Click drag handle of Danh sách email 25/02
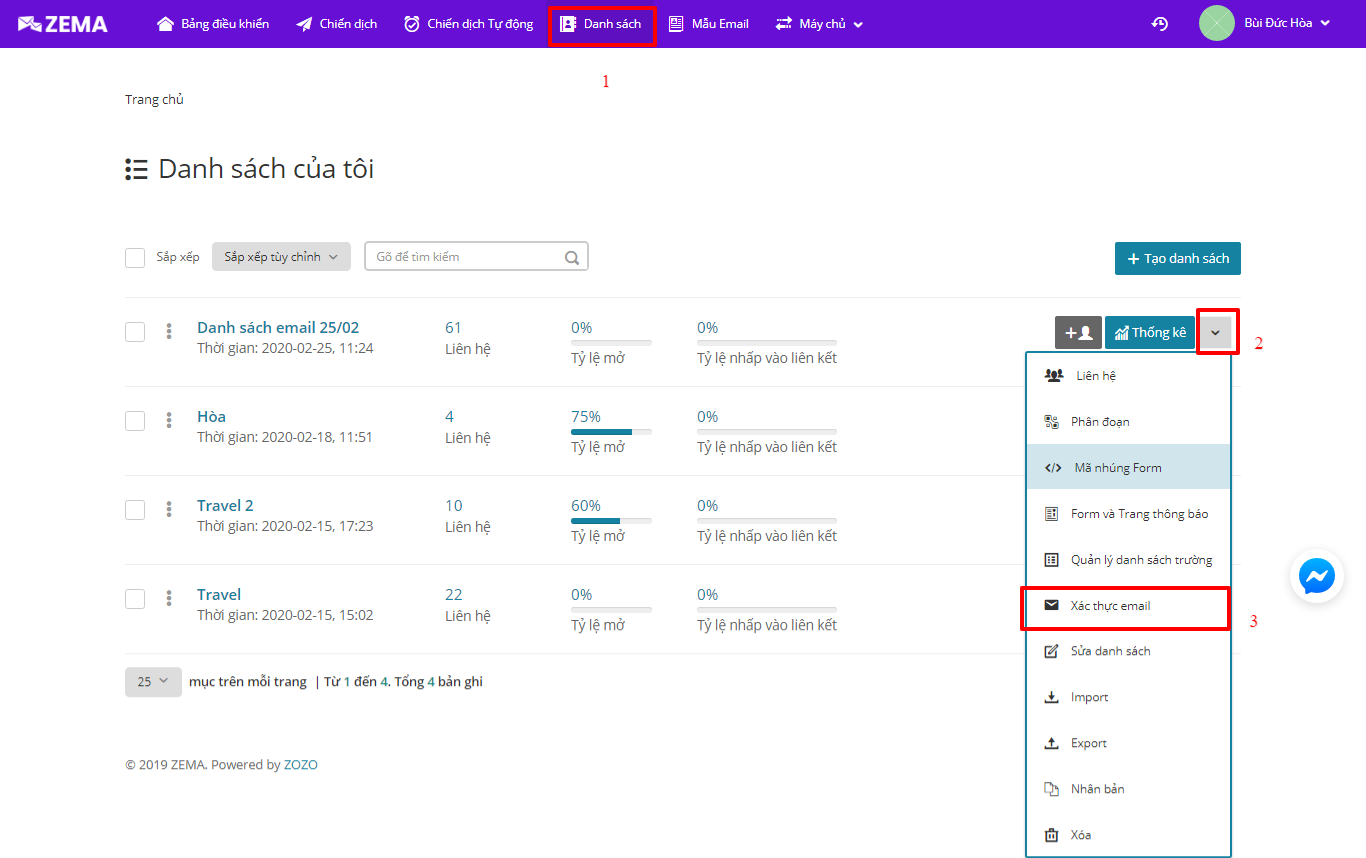The height and width of the screenshot is (858, 1366). point(169,331)
